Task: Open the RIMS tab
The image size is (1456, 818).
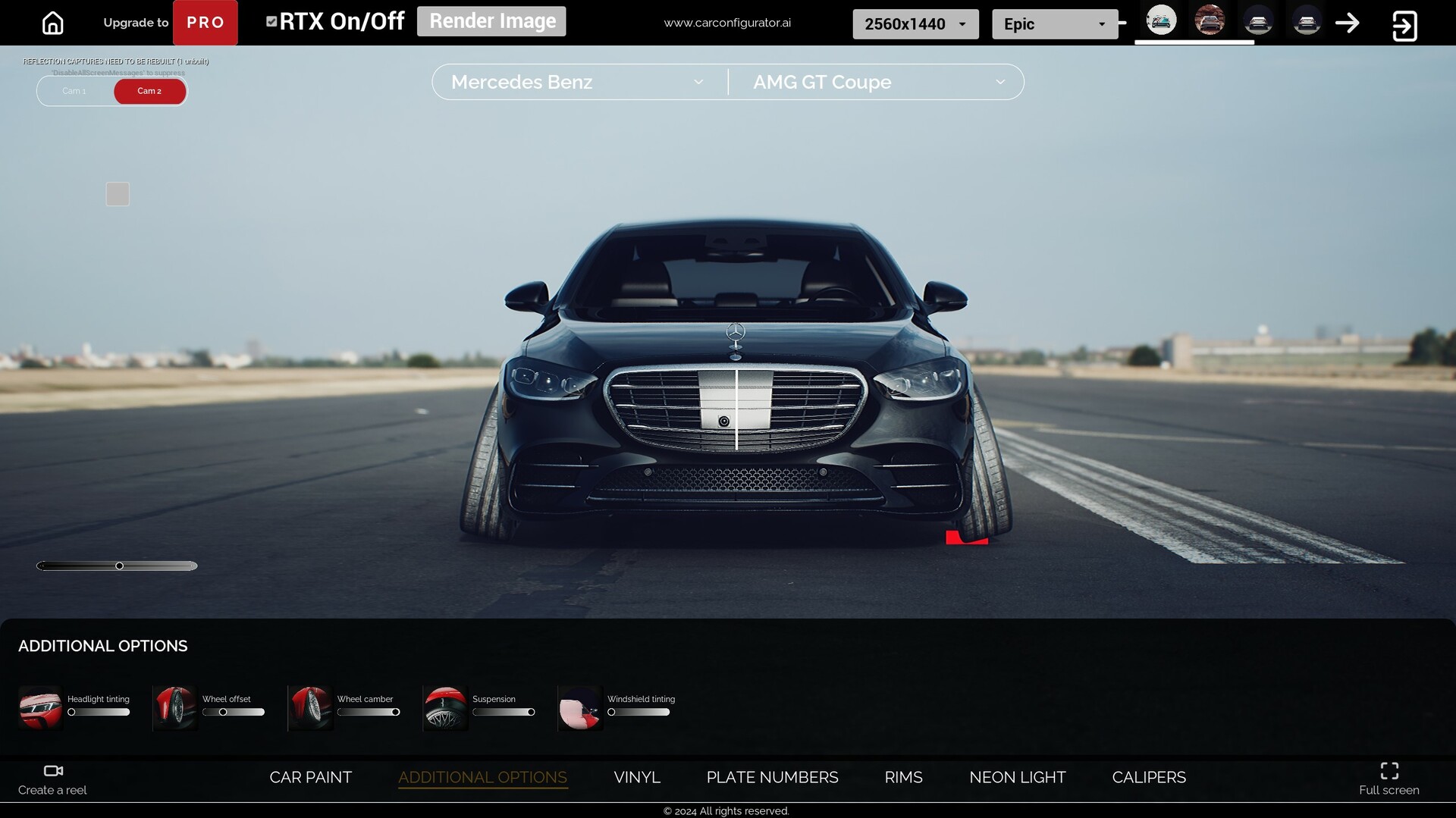Action: point(903,777)
